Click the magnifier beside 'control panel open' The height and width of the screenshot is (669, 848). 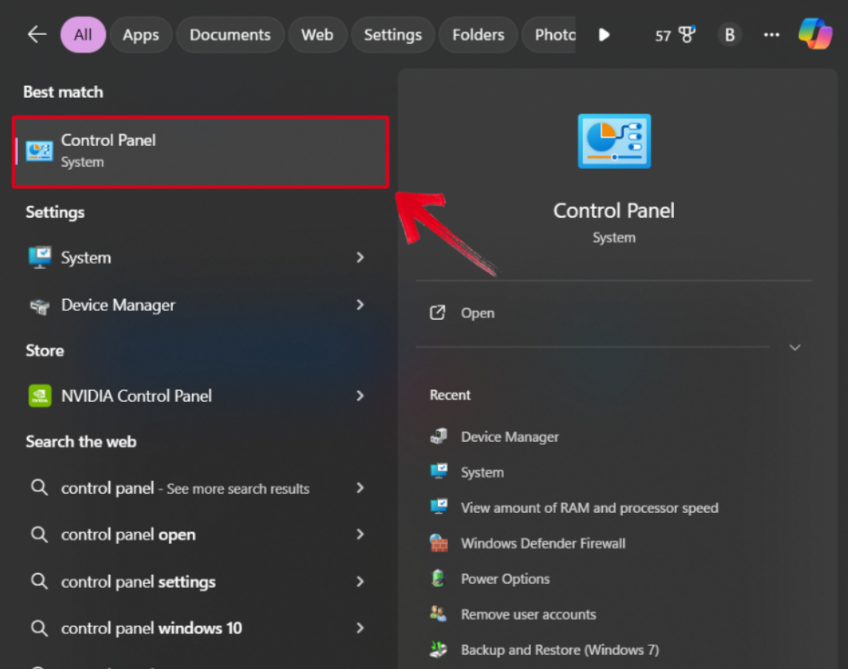(x=39, y=534)
